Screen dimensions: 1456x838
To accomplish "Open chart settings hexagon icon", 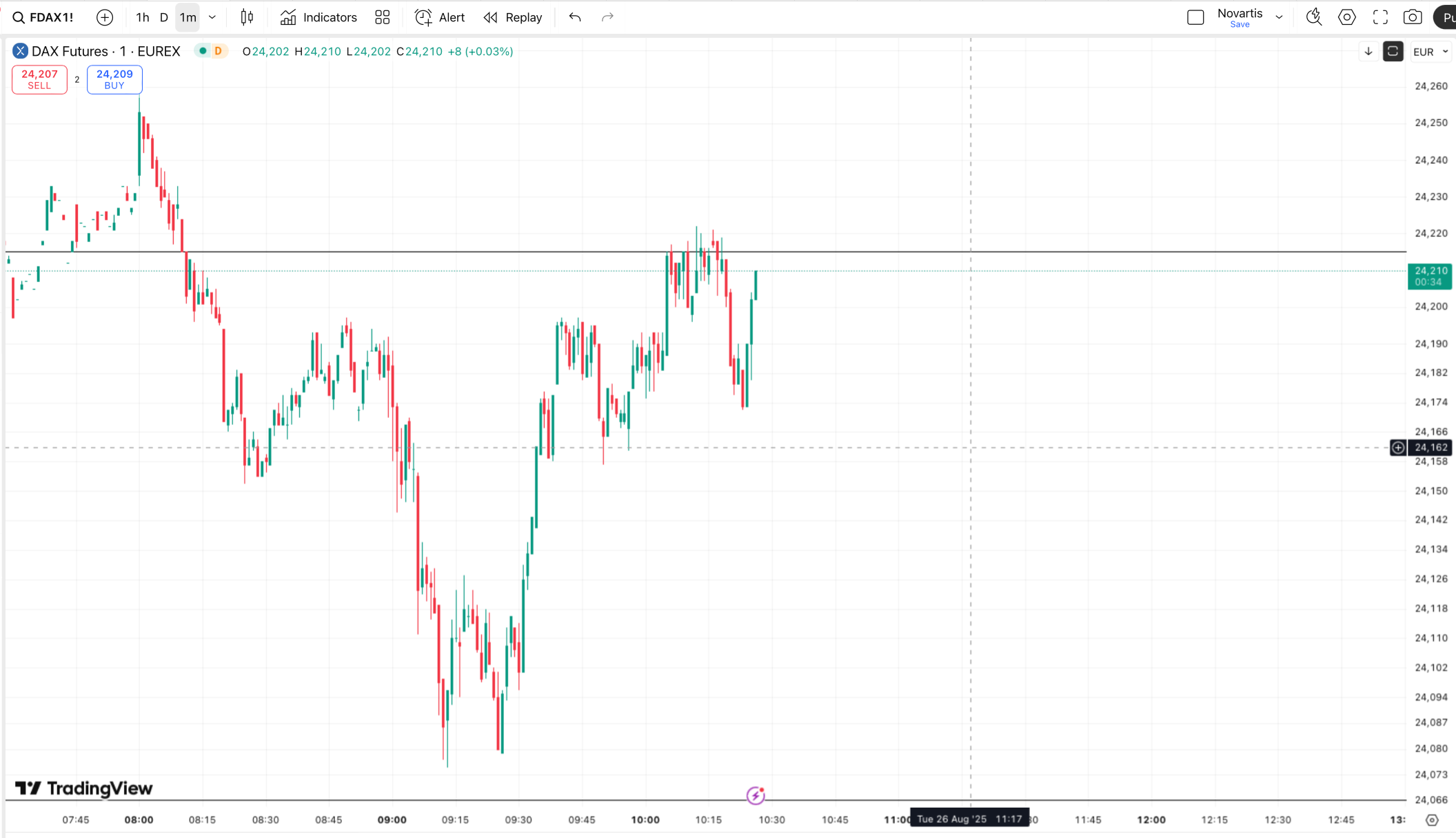I will click(x=1347, y=17).
